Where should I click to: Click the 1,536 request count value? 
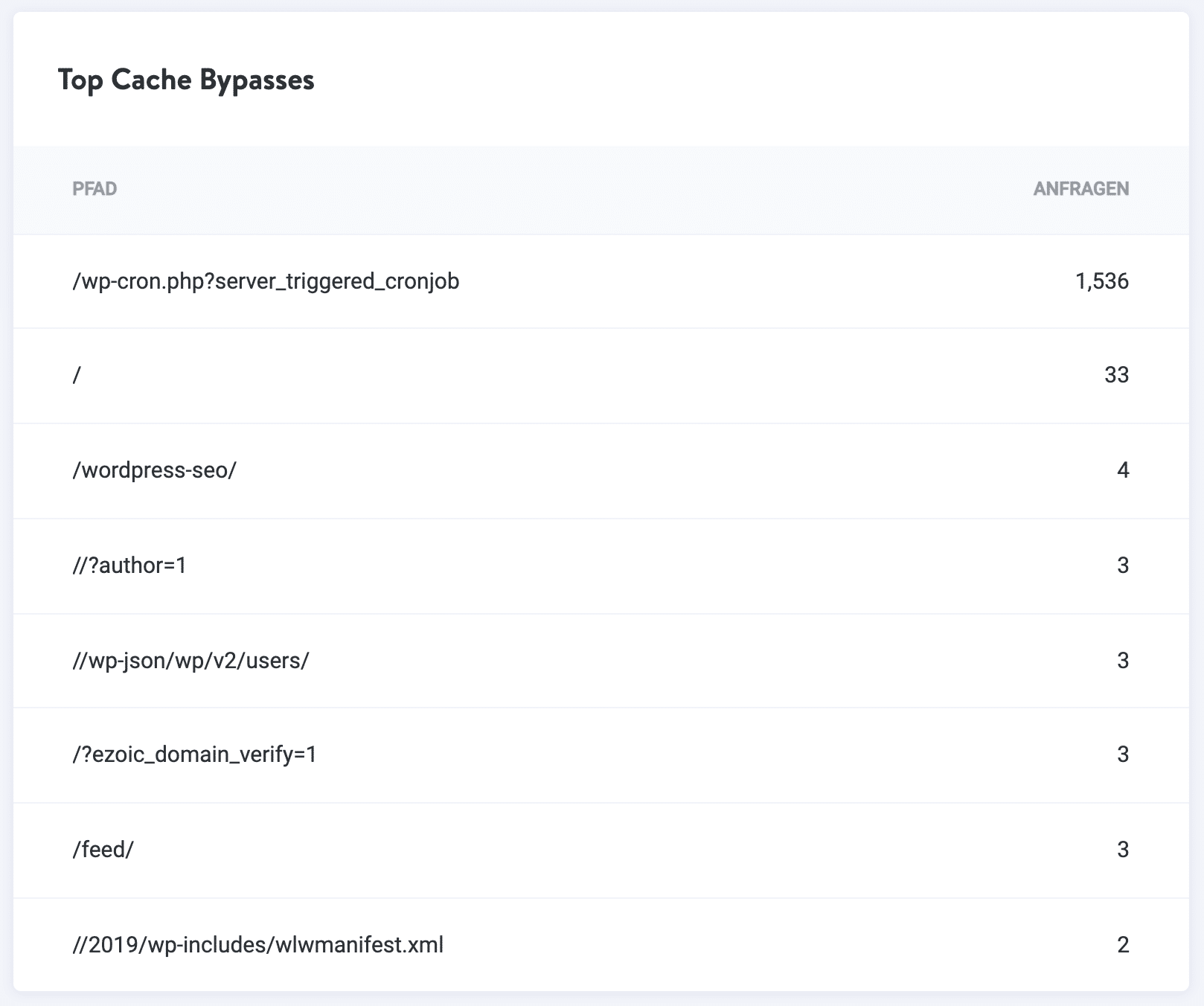pyautogui.click(x=1103, y=281)
